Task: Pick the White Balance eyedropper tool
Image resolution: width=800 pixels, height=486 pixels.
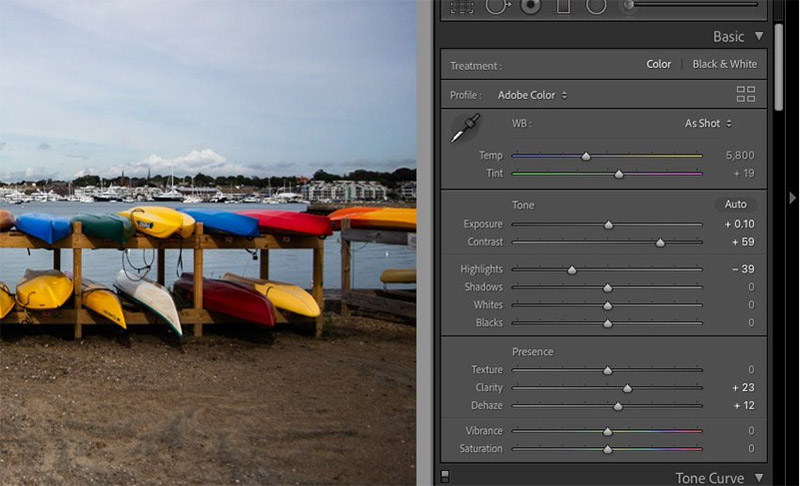Action: pos(465,128)
